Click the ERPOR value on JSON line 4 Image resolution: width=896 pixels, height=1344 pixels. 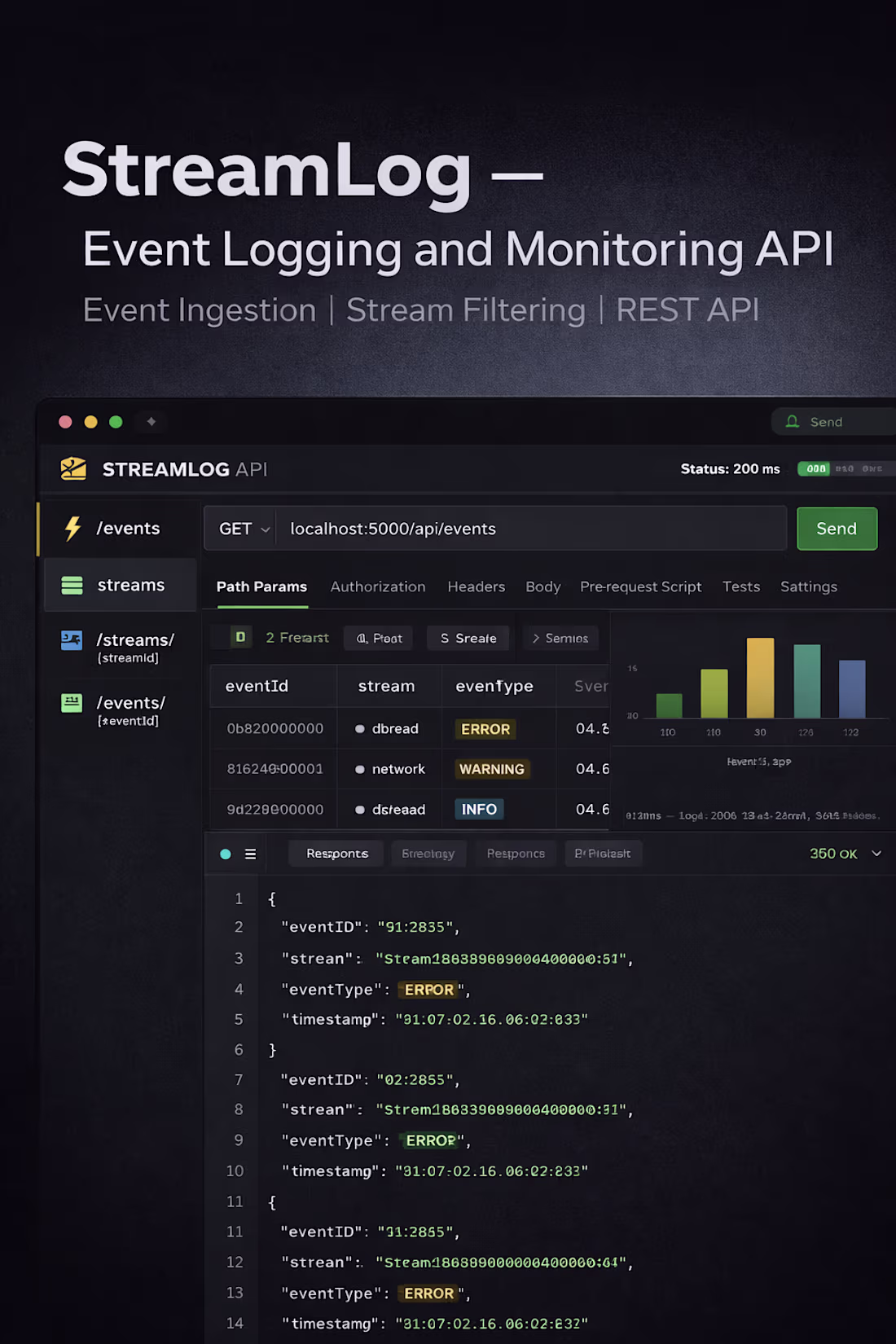tap(429, 990)
